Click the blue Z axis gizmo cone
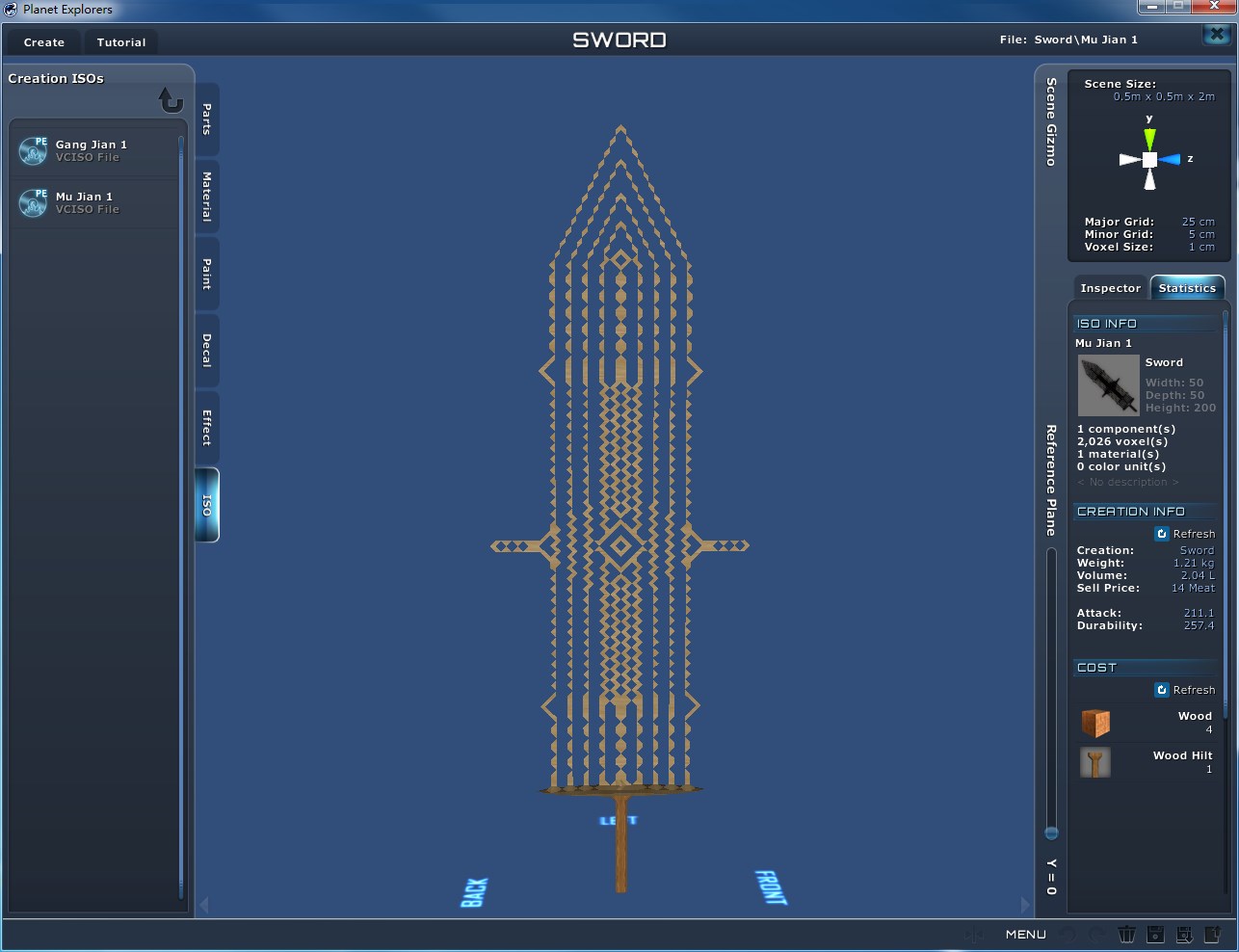The height and width of the screenshot is (952, 1239). tap(1170, 159)
